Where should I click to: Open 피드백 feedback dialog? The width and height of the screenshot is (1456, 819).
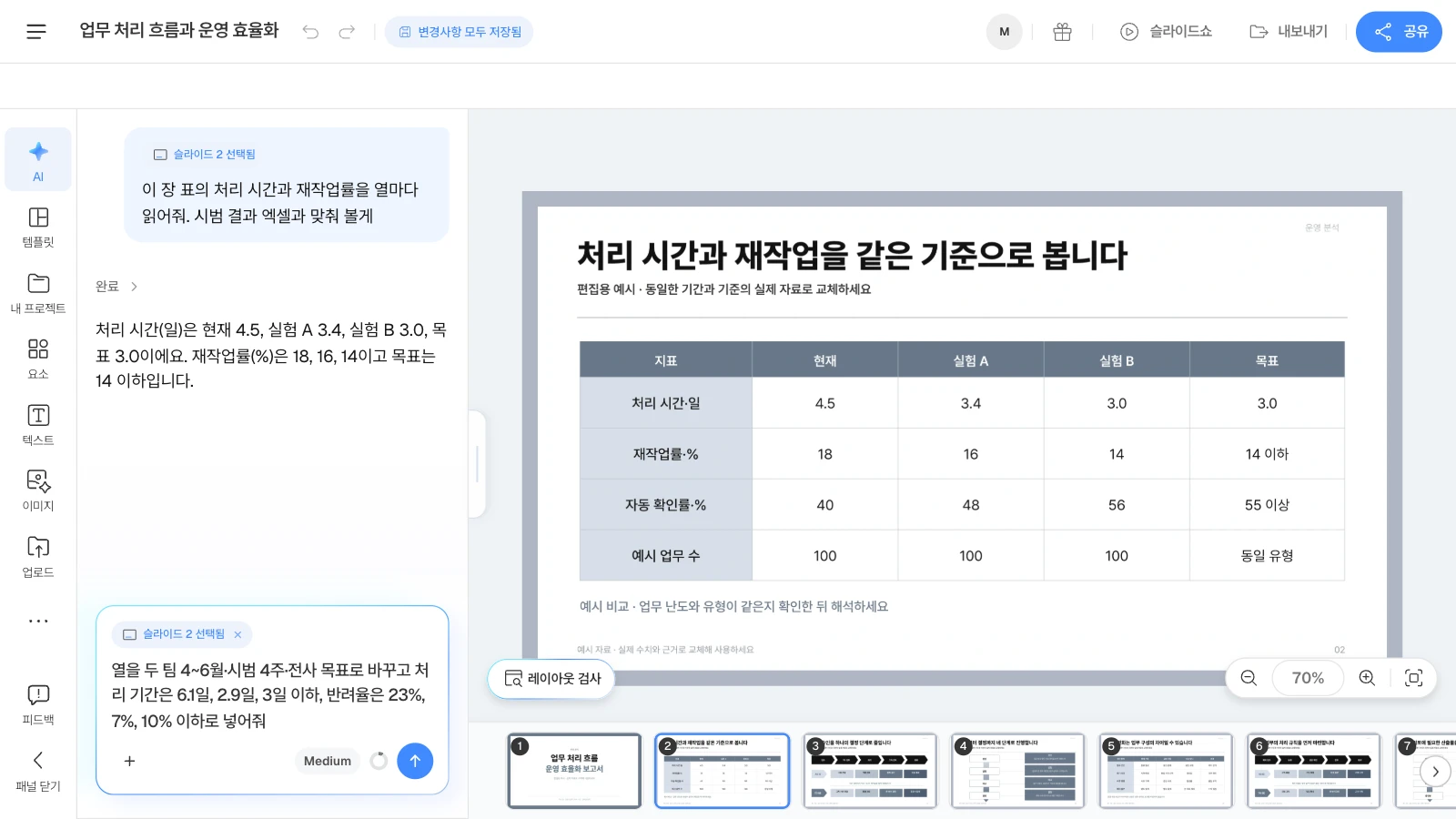click(38, 704)
